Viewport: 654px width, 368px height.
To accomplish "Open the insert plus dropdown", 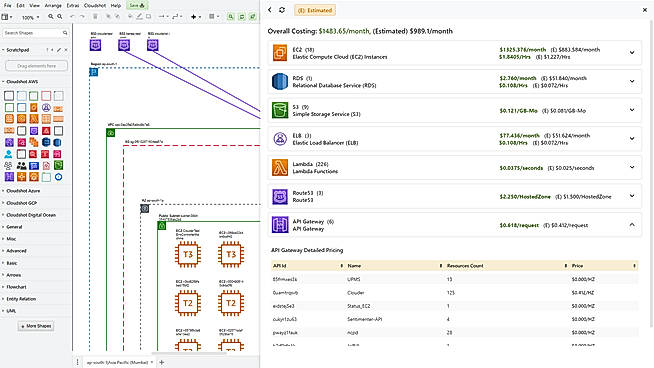I will [x=195, y=17].
